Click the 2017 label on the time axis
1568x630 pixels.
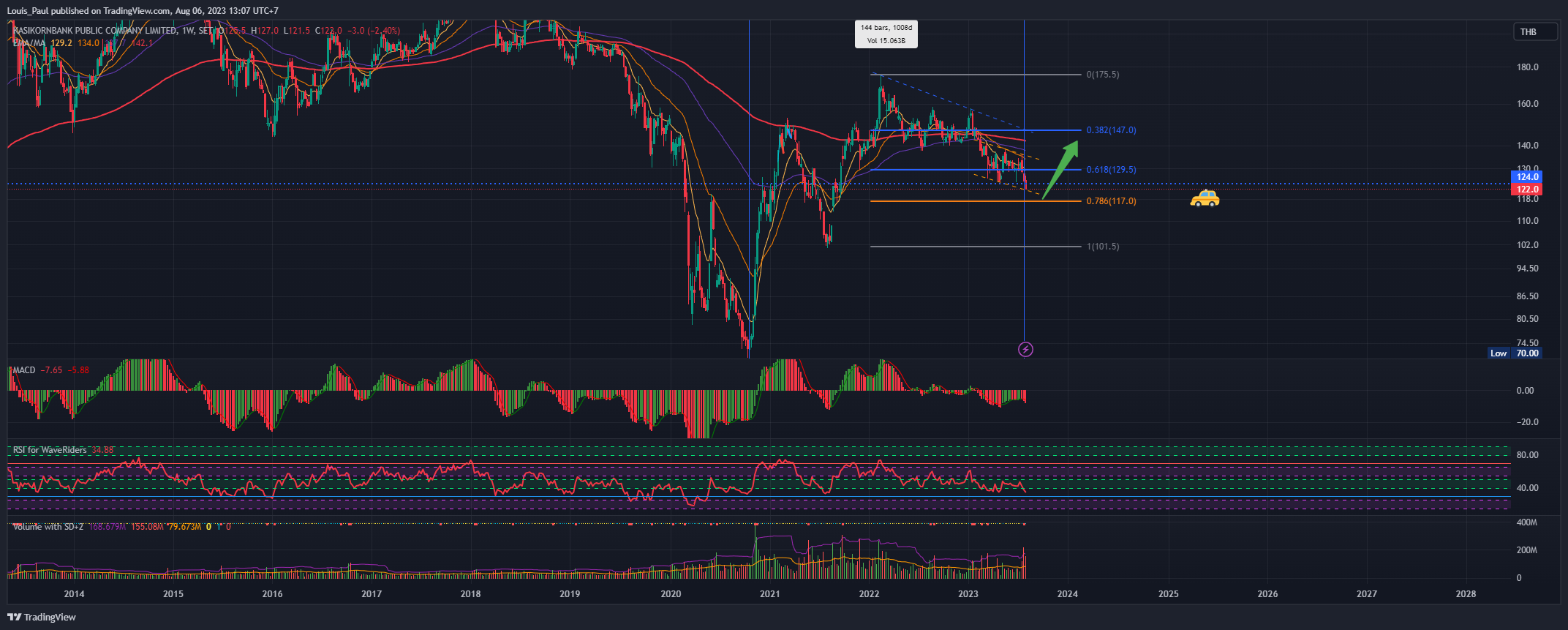[x=372, y=594]
